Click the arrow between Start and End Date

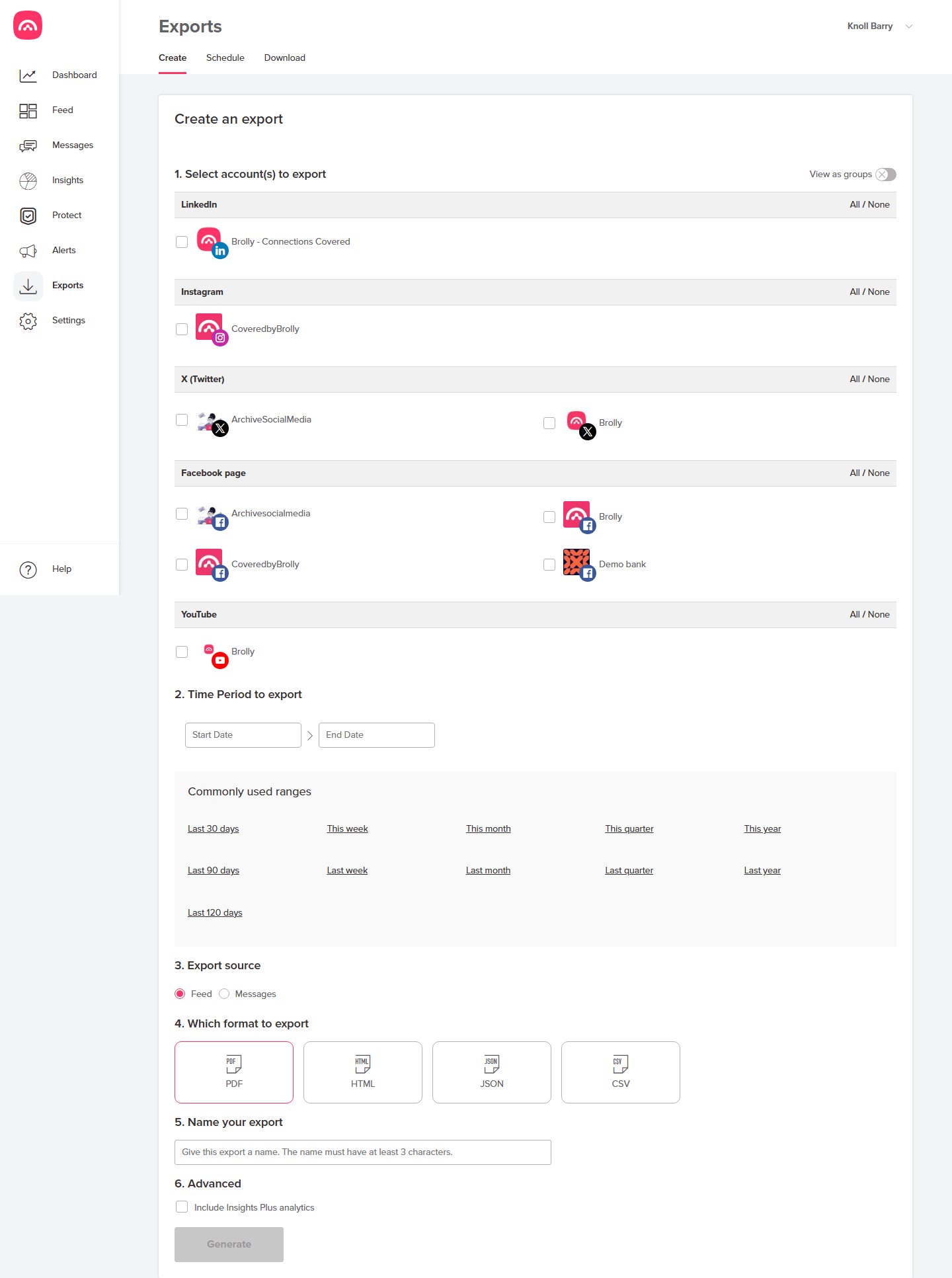(310, 735)
